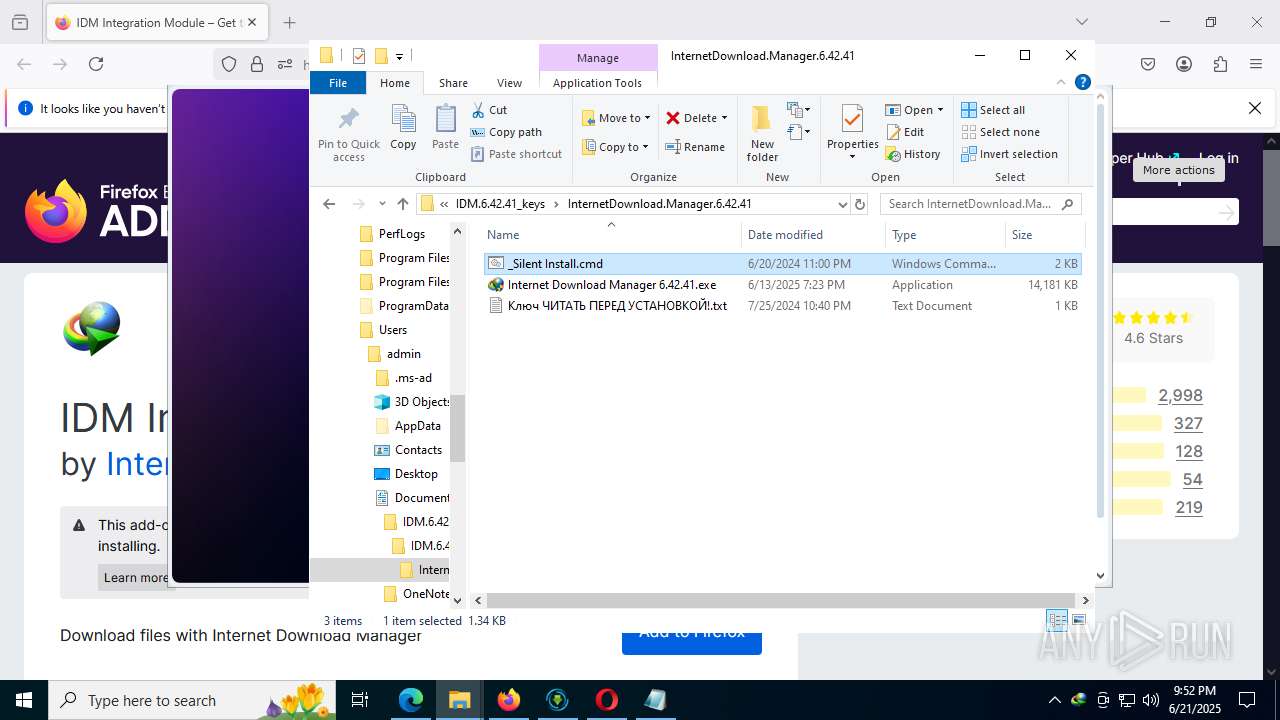The image size is (1280, 720).
Task: Switch to the View ribbon tab
Action: [510, 83]
